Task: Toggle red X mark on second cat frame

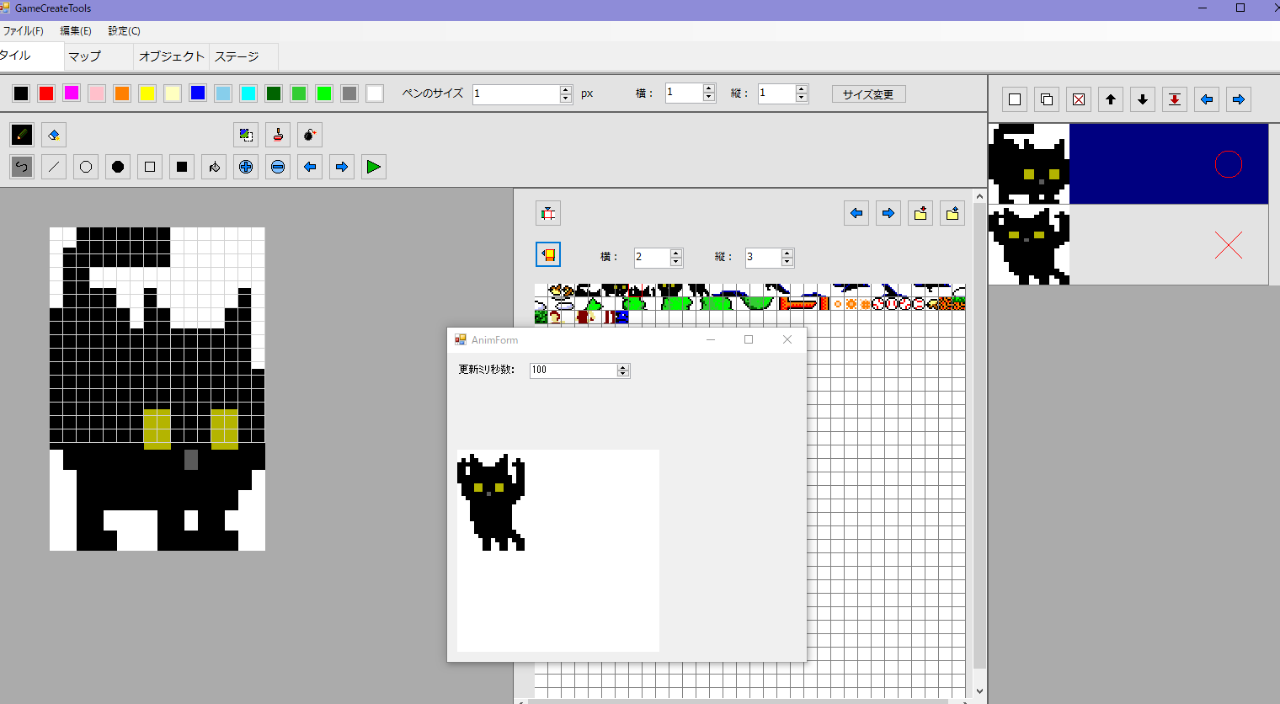Action: click(1228, 245)
